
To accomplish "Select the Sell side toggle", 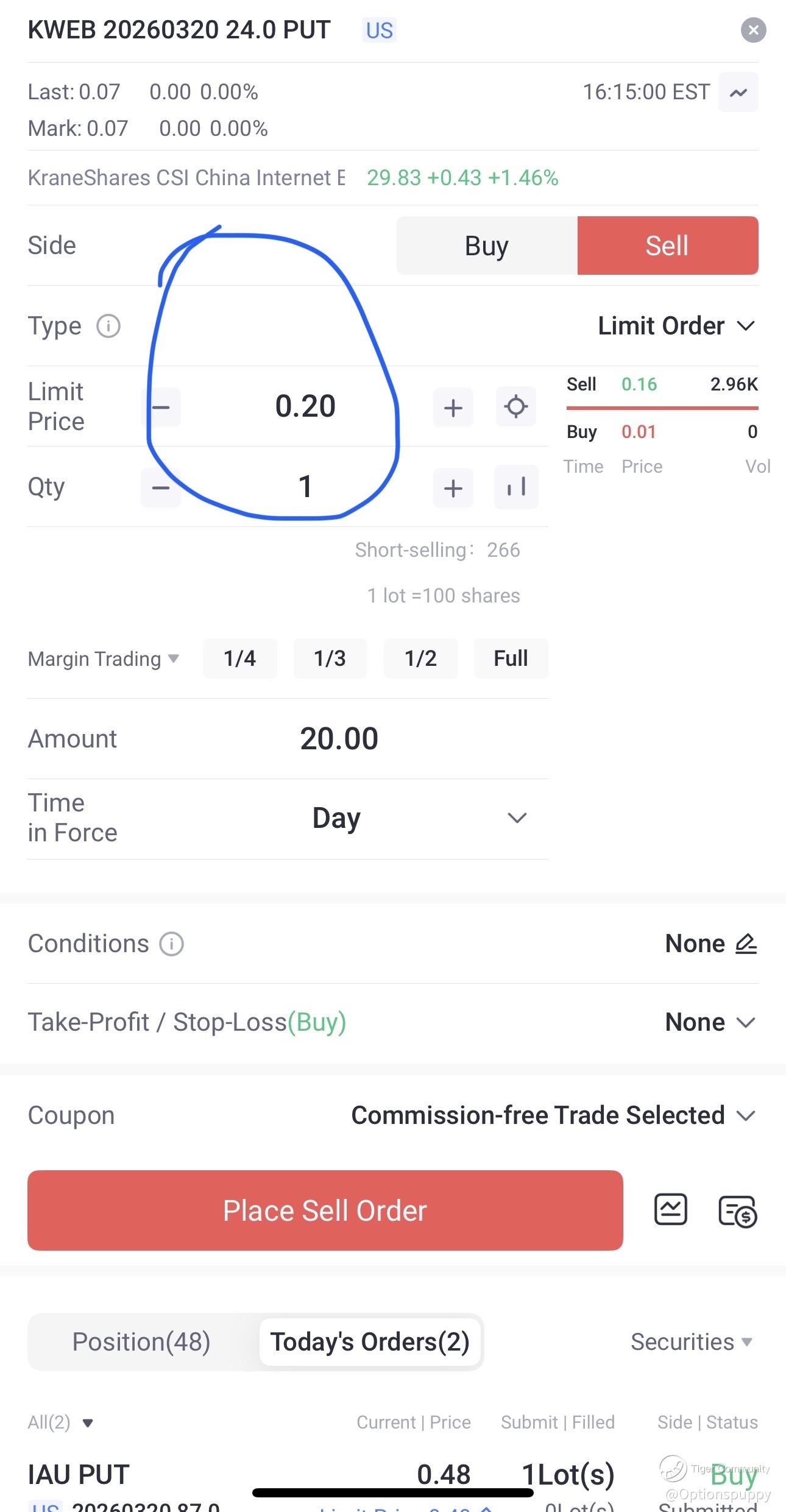I will tap(667, 246).
